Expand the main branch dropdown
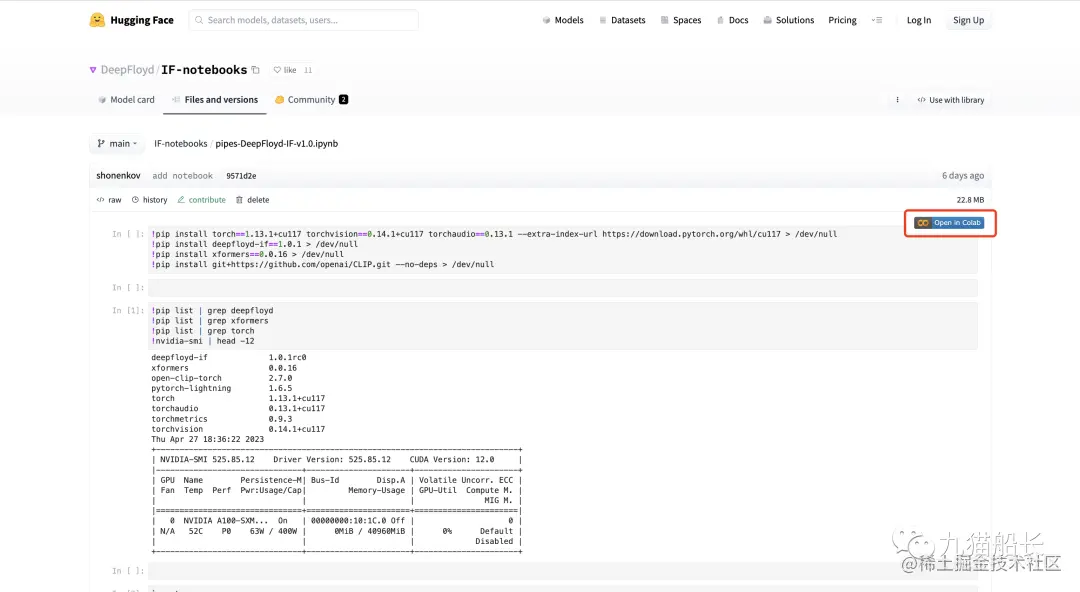The height and width of the screenshot is (592, 1080). tap(117, 143)
